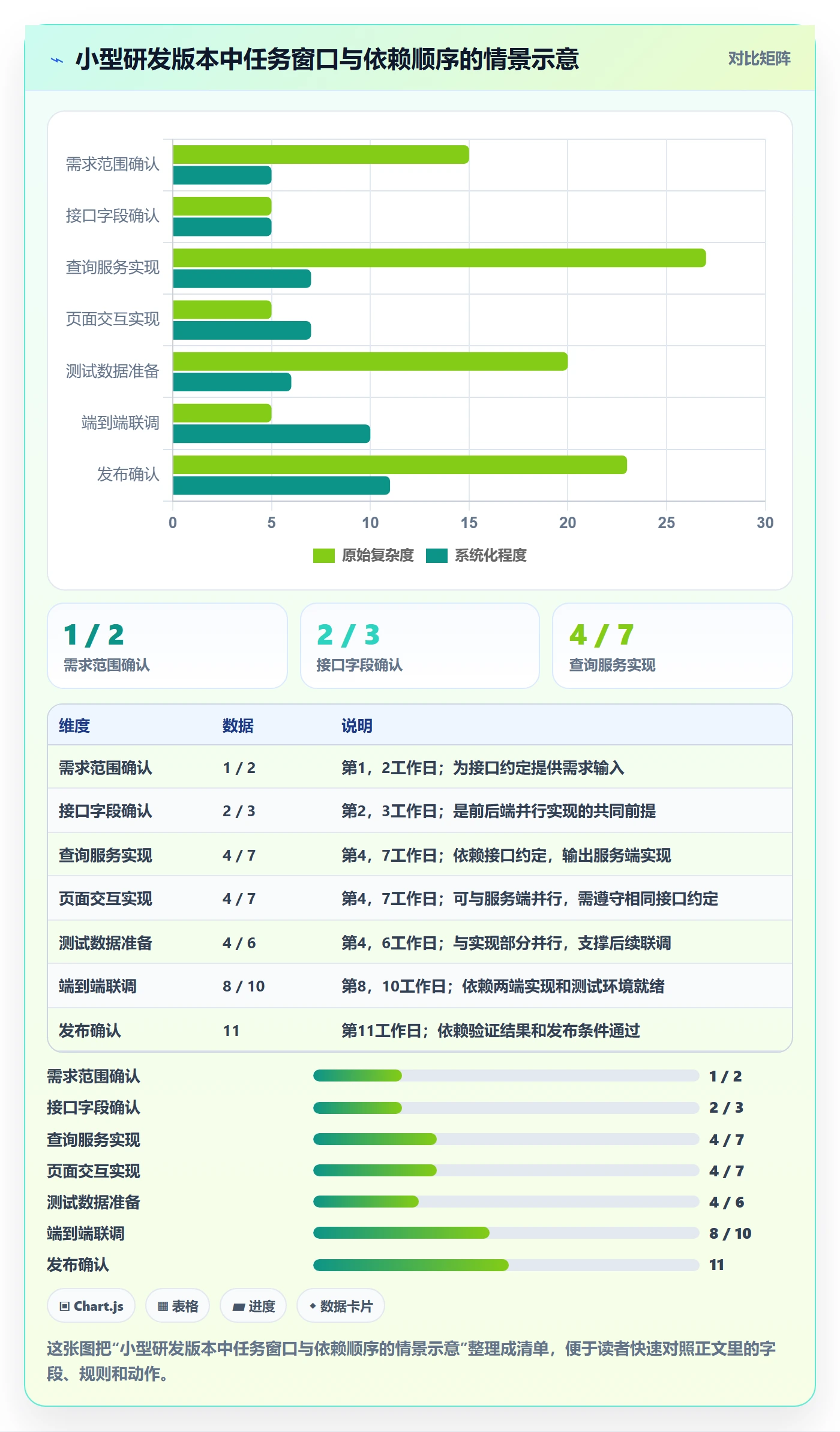Click the 查询服务实现 progress bar

[x=506, y=1139]
